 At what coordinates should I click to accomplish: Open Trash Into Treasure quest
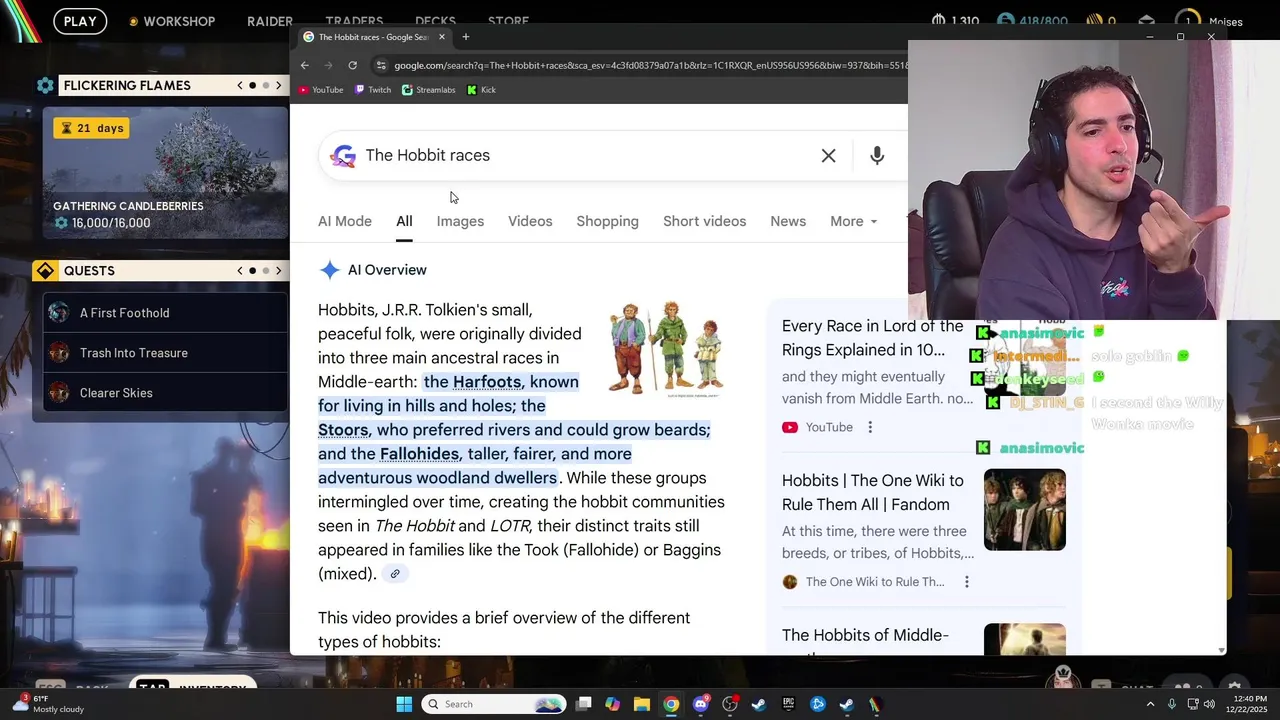[165, 353]
